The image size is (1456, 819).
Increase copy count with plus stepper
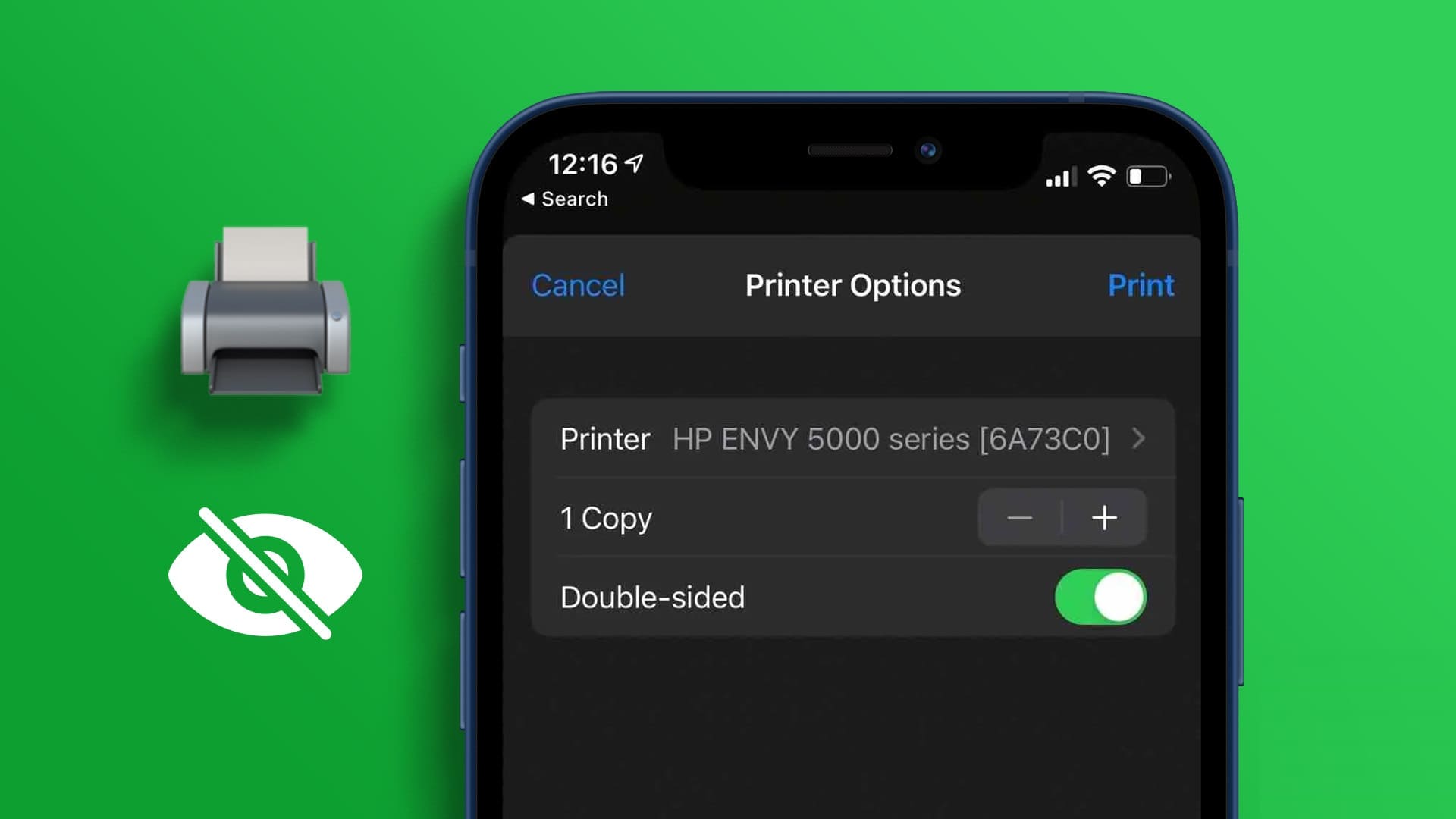click(1101, 518)
